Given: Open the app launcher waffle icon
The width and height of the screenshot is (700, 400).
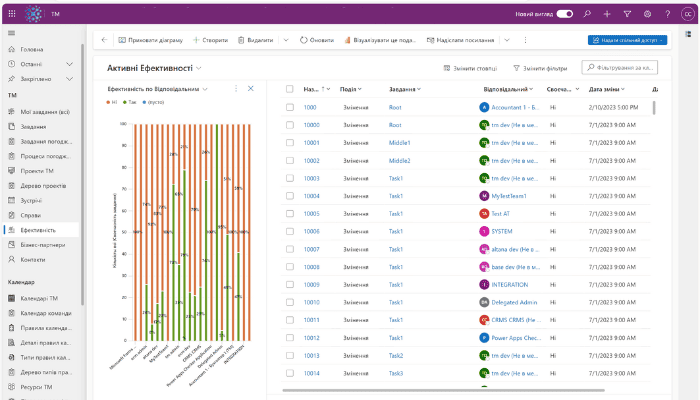Looking at the screenshot, I should pos(12,14).
